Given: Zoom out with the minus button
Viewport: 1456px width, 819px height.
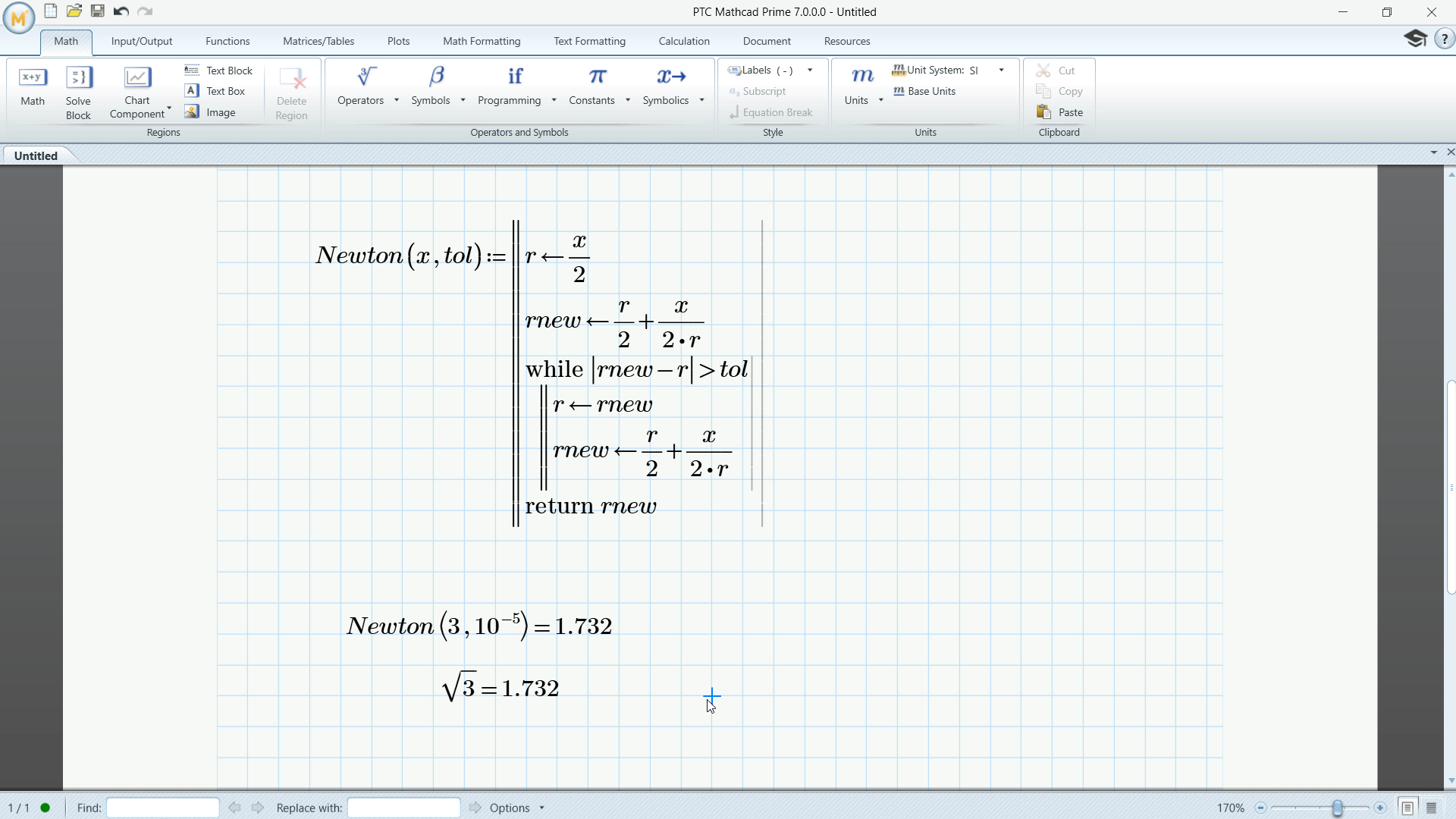Looking at the screenshot, I should click(x=1260, y=808).
